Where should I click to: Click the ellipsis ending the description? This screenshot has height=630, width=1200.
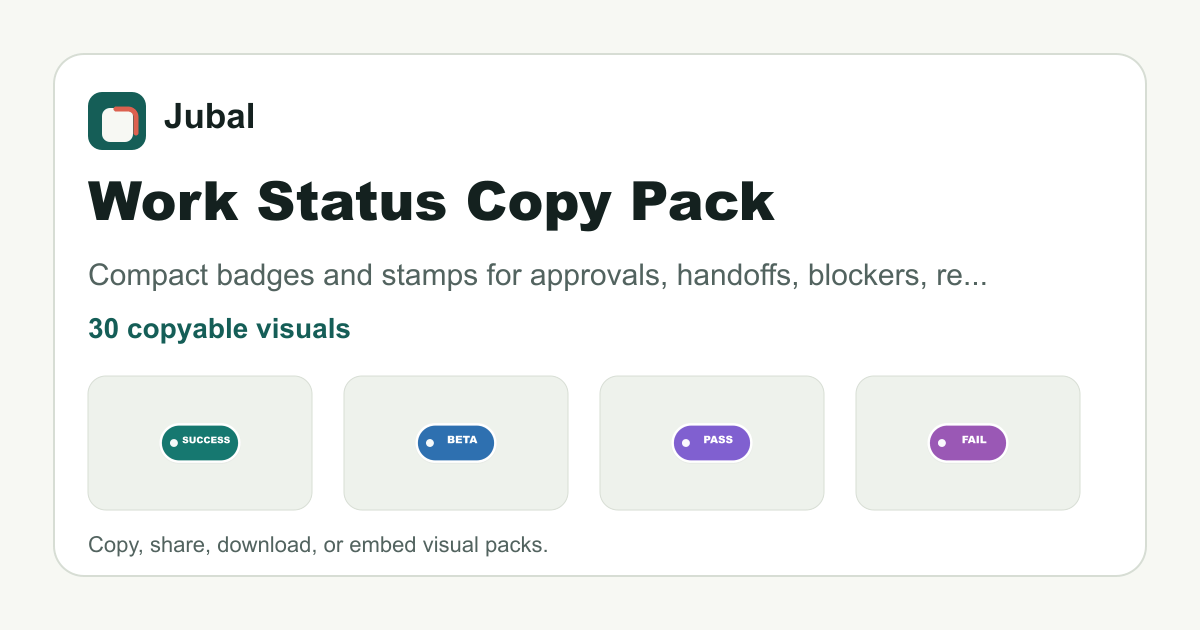coord(978,282)
